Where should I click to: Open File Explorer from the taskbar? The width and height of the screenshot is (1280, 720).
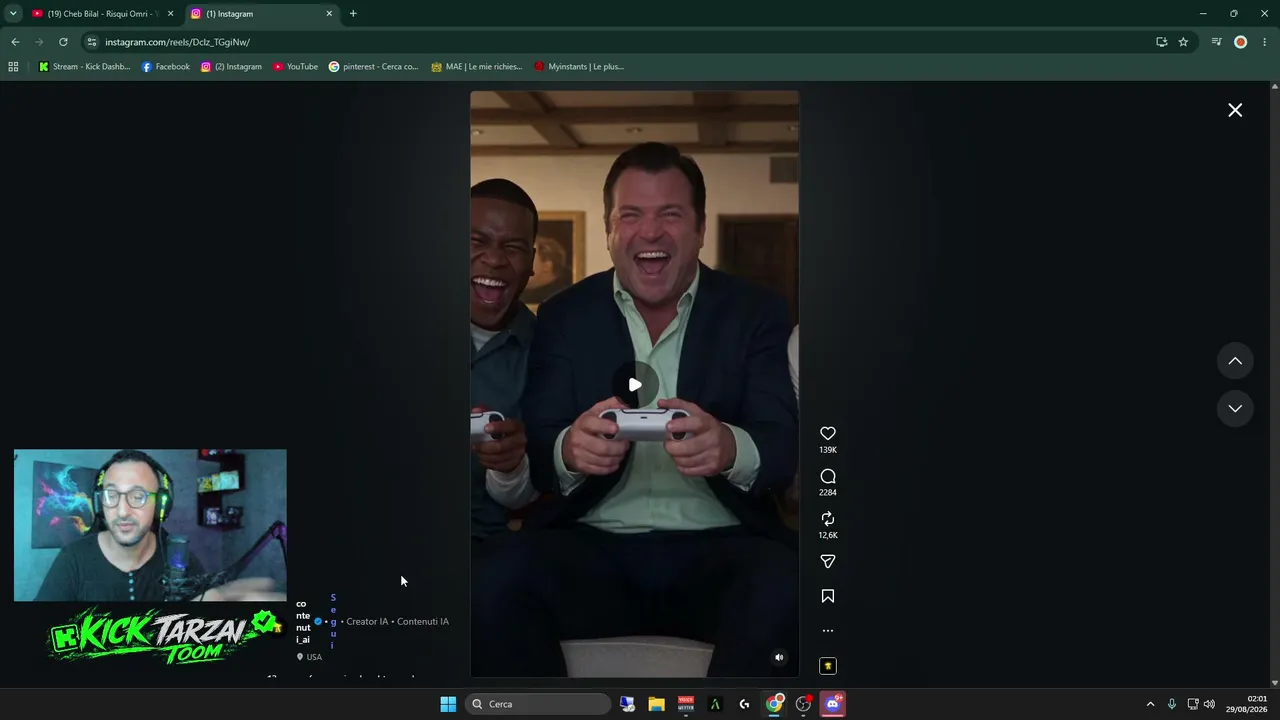pos(656,704)
